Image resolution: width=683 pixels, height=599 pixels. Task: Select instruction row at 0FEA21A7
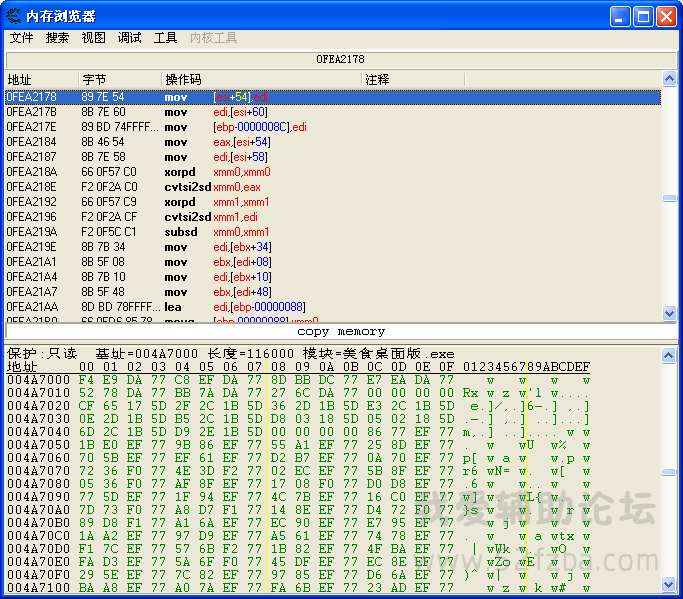(x=333, y=292)
